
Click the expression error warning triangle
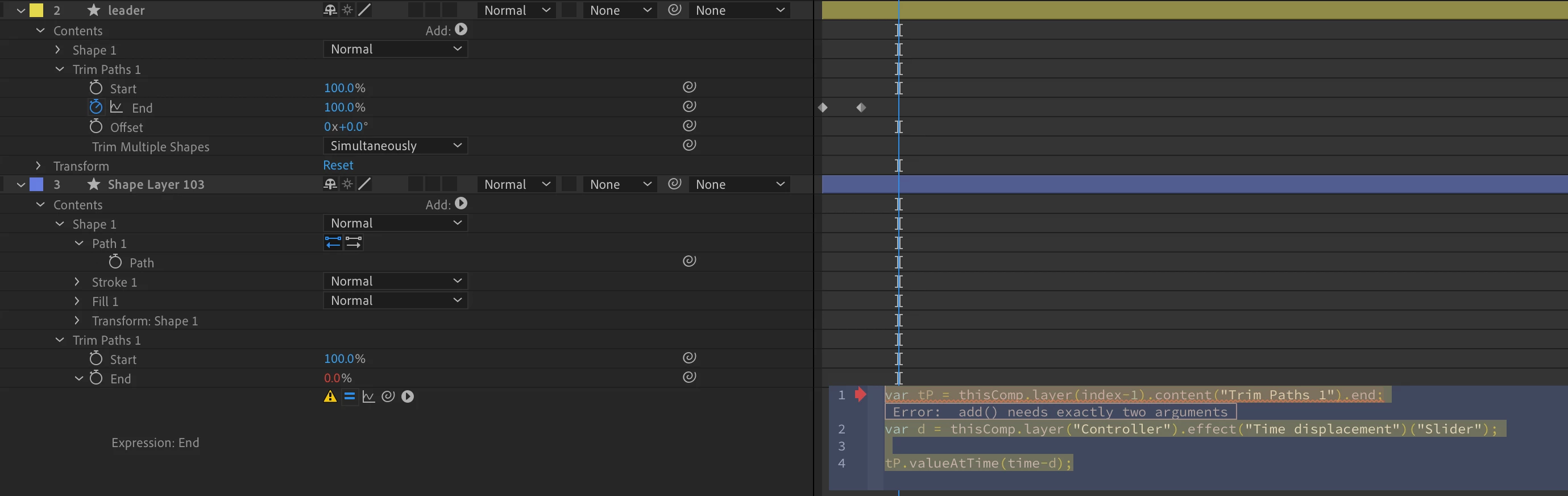coord(330,396)
